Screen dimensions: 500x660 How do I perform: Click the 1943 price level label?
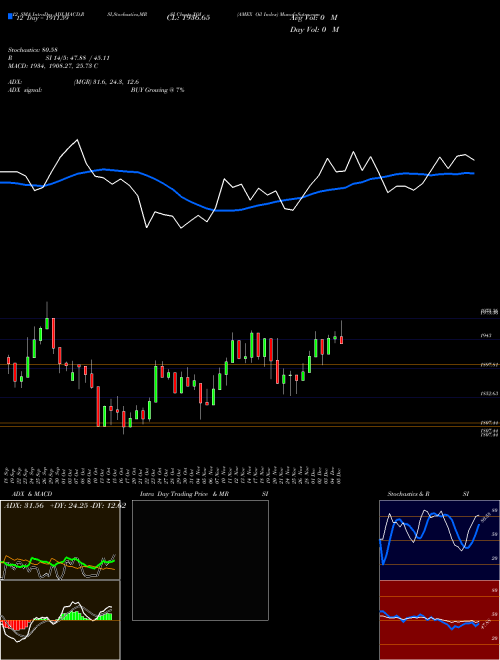[486, 336]
